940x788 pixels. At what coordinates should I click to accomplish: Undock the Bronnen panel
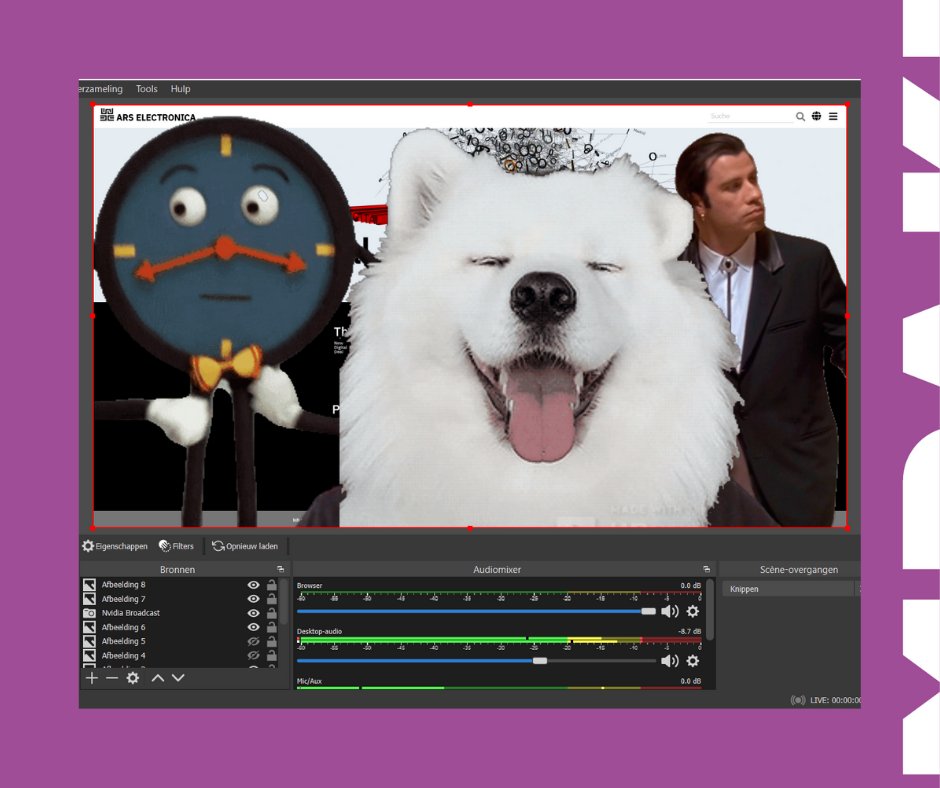click(x=280, y=569)
